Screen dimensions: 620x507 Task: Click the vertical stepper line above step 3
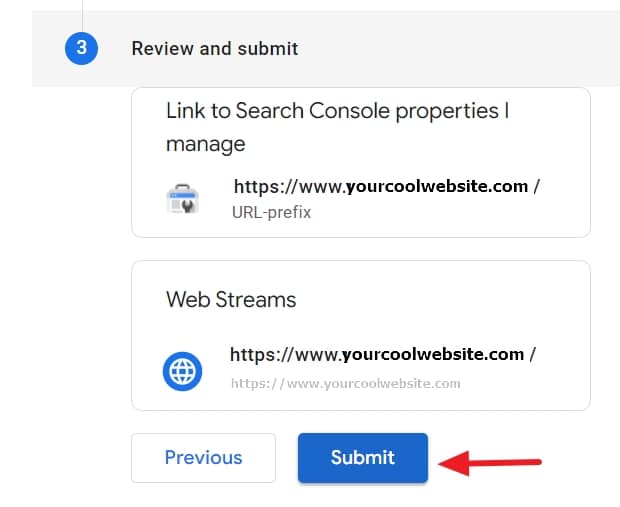(82, 16)
